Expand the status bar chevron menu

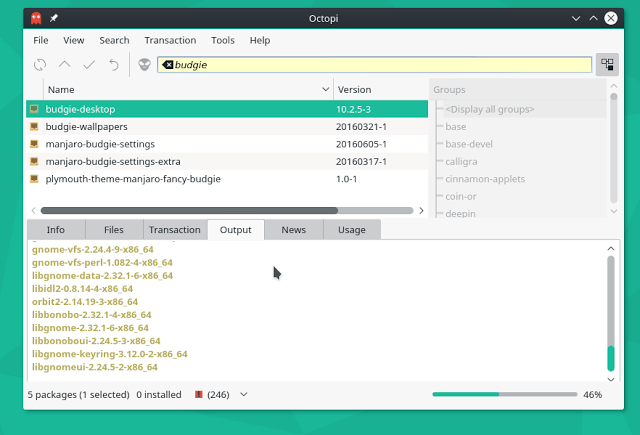tap(244, 395)
